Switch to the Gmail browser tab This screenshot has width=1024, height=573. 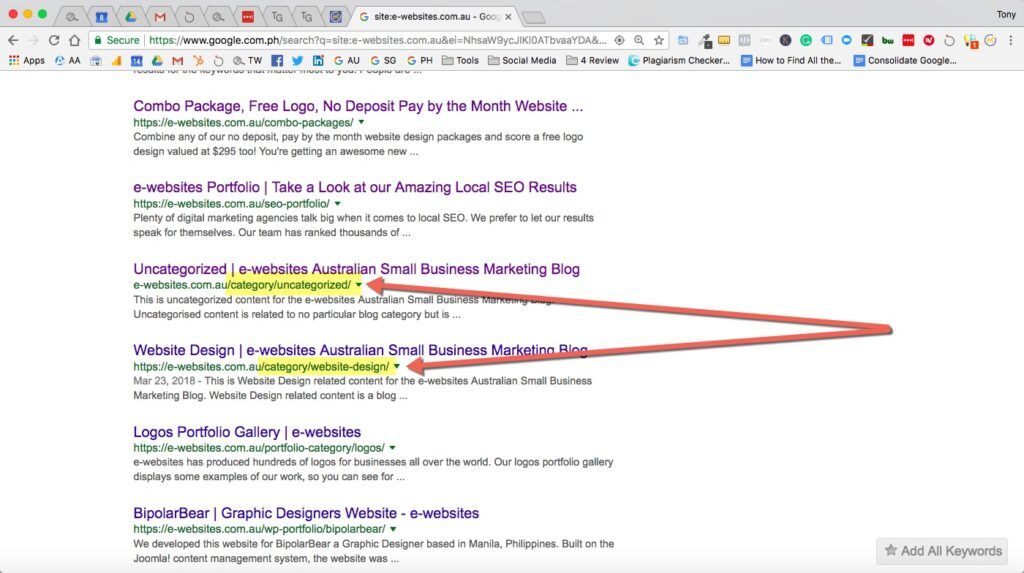[159, 16]
